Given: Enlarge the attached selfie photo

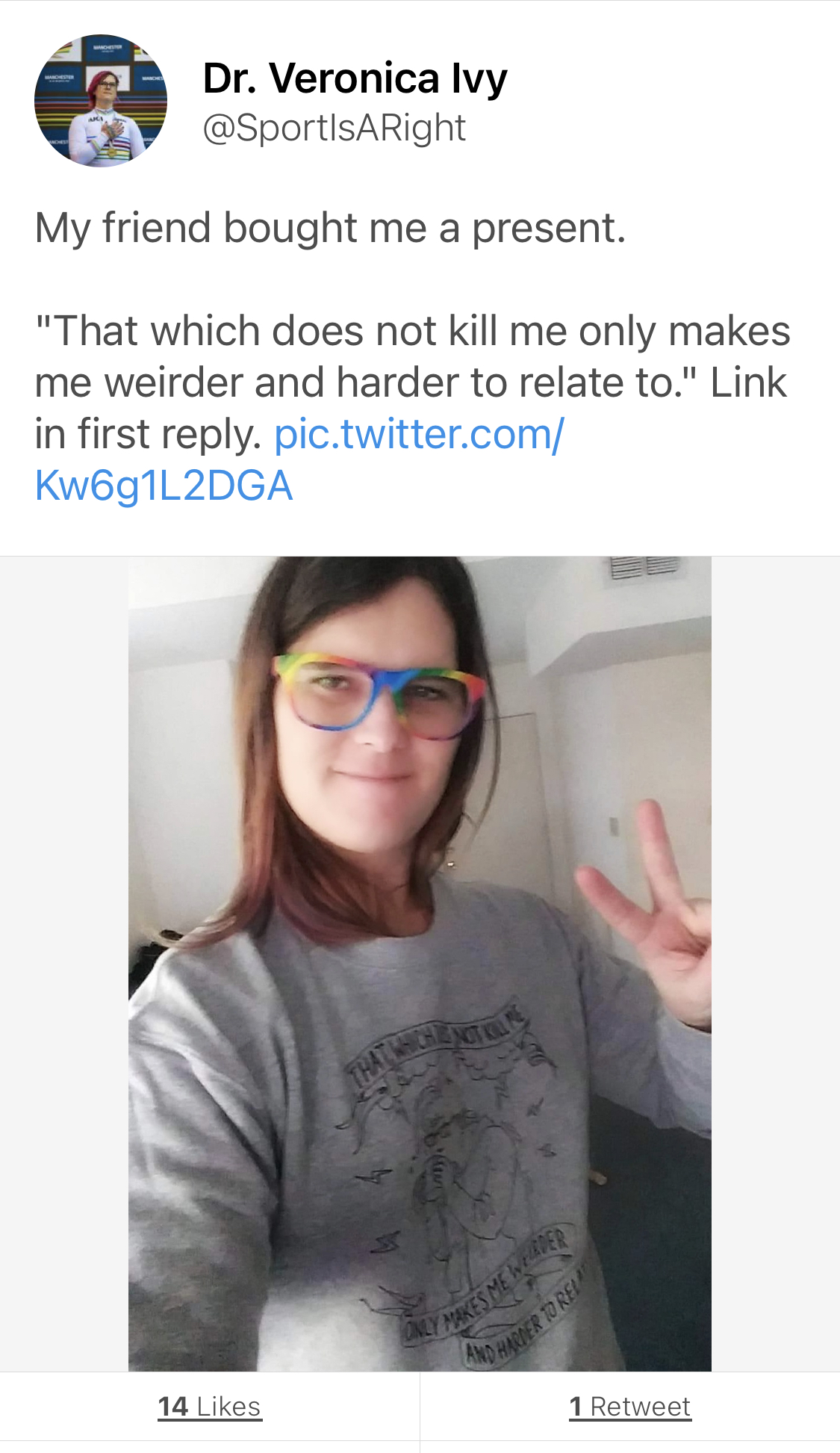Looking at the screenshot, I should pyautogui.click(x=420, y=964).
